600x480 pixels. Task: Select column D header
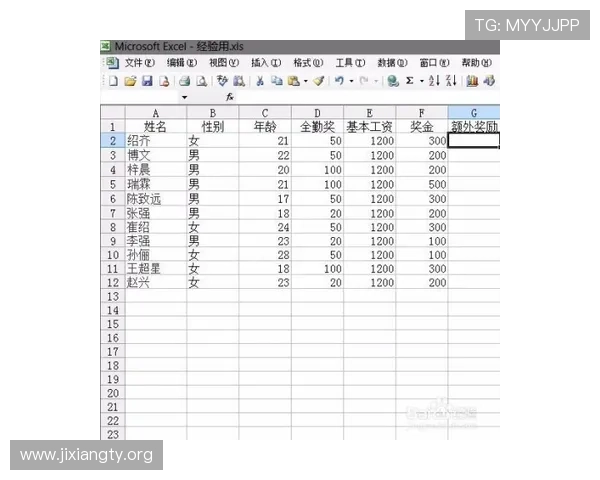point(317,113)
